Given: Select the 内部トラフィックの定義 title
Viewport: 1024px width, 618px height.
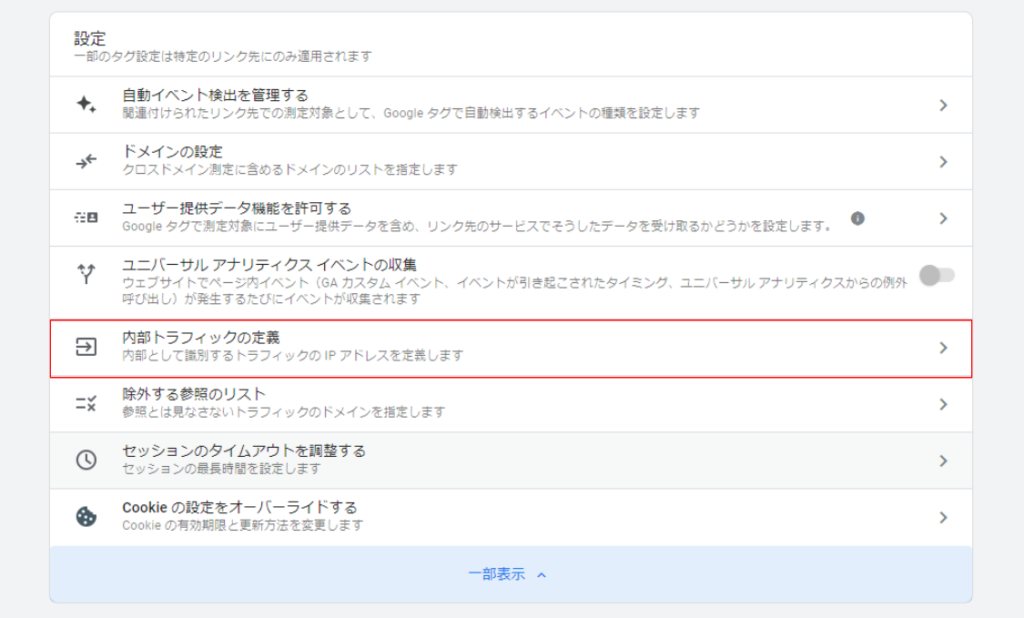Looking at the screenshot, I should click(x=201, y=338).
